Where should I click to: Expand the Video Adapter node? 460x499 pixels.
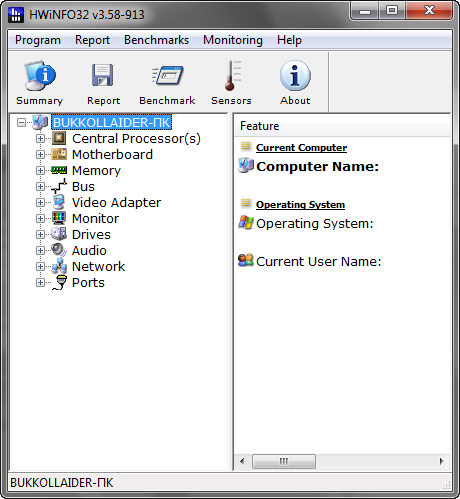[40, 202]
